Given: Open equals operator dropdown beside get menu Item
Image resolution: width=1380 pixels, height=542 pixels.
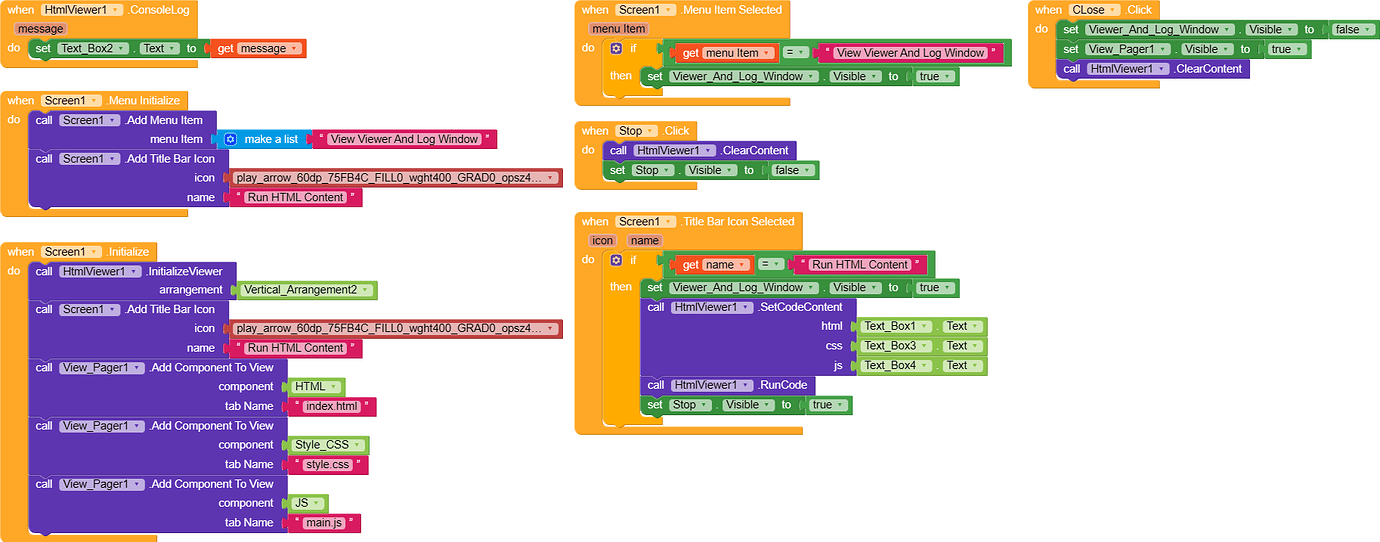Looking at the screenshot, I should click(794, 53).
